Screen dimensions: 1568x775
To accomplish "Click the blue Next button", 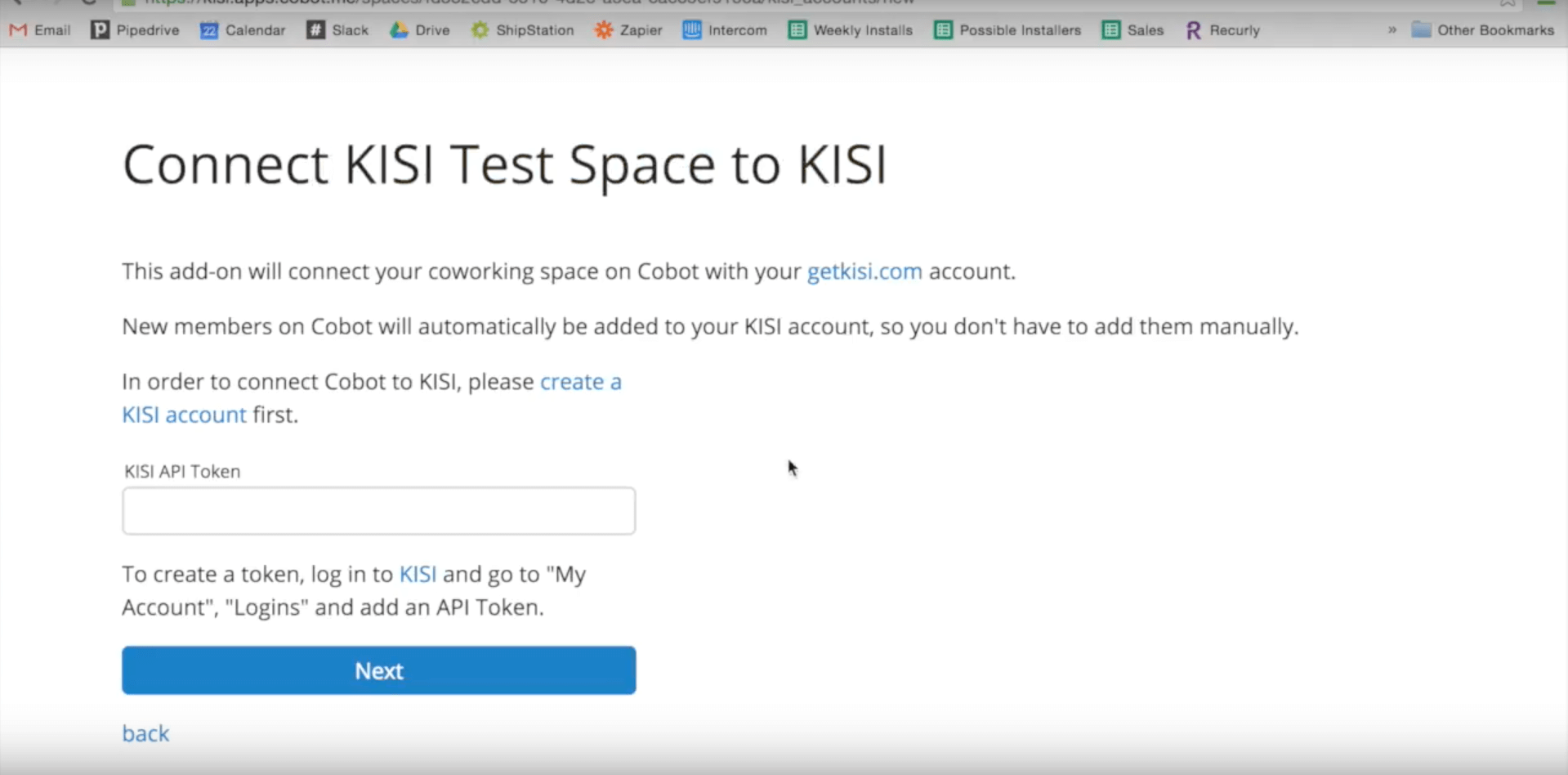I will pos(379,670).
